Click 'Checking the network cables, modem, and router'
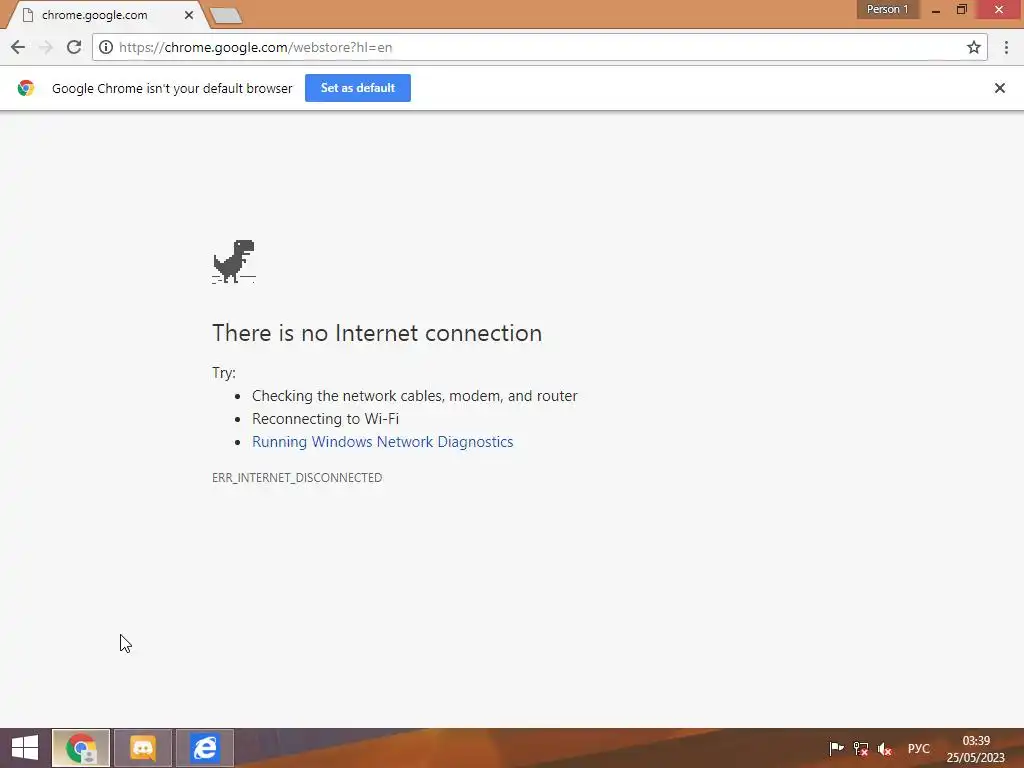Viewport: 1024px width, 768px height. click(x=415, y=396)
